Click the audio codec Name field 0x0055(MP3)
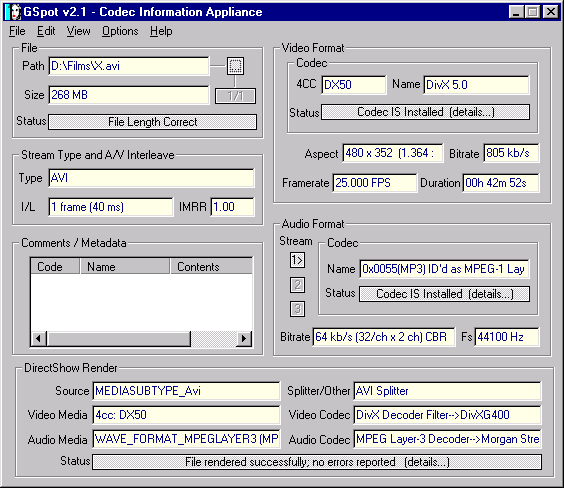Image resolution: width=564 pixels, height=488 pixels. pyautogui.click(x=444, y=269)
